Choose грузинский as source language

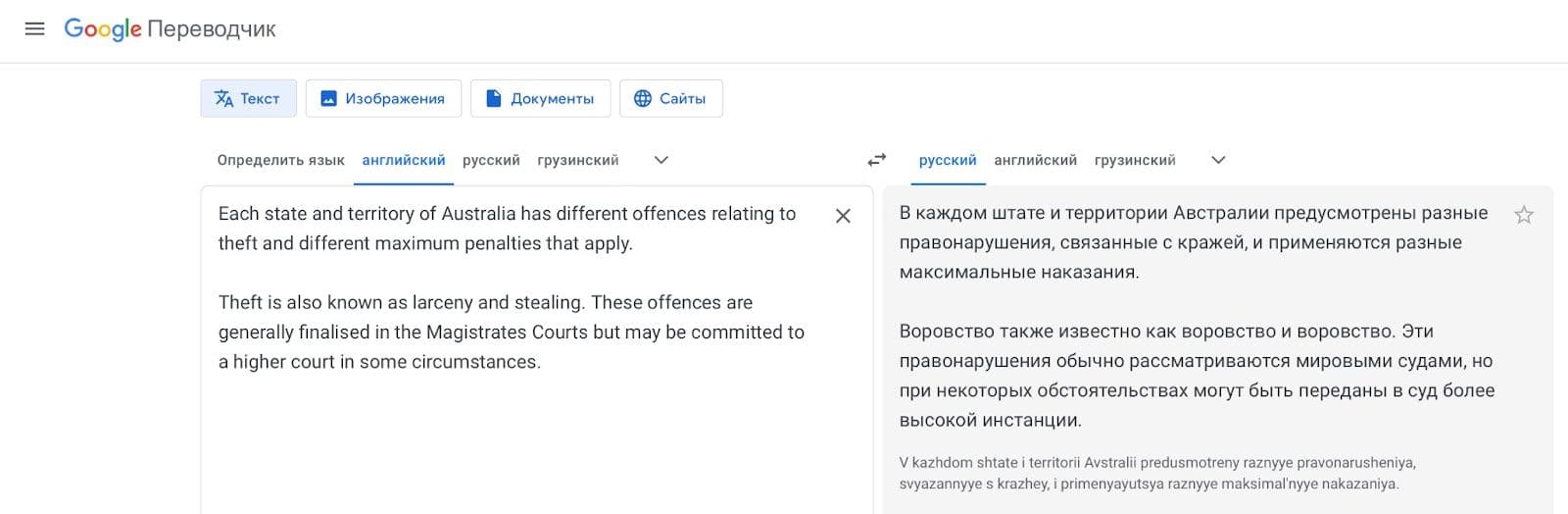[x=577, y=160]
